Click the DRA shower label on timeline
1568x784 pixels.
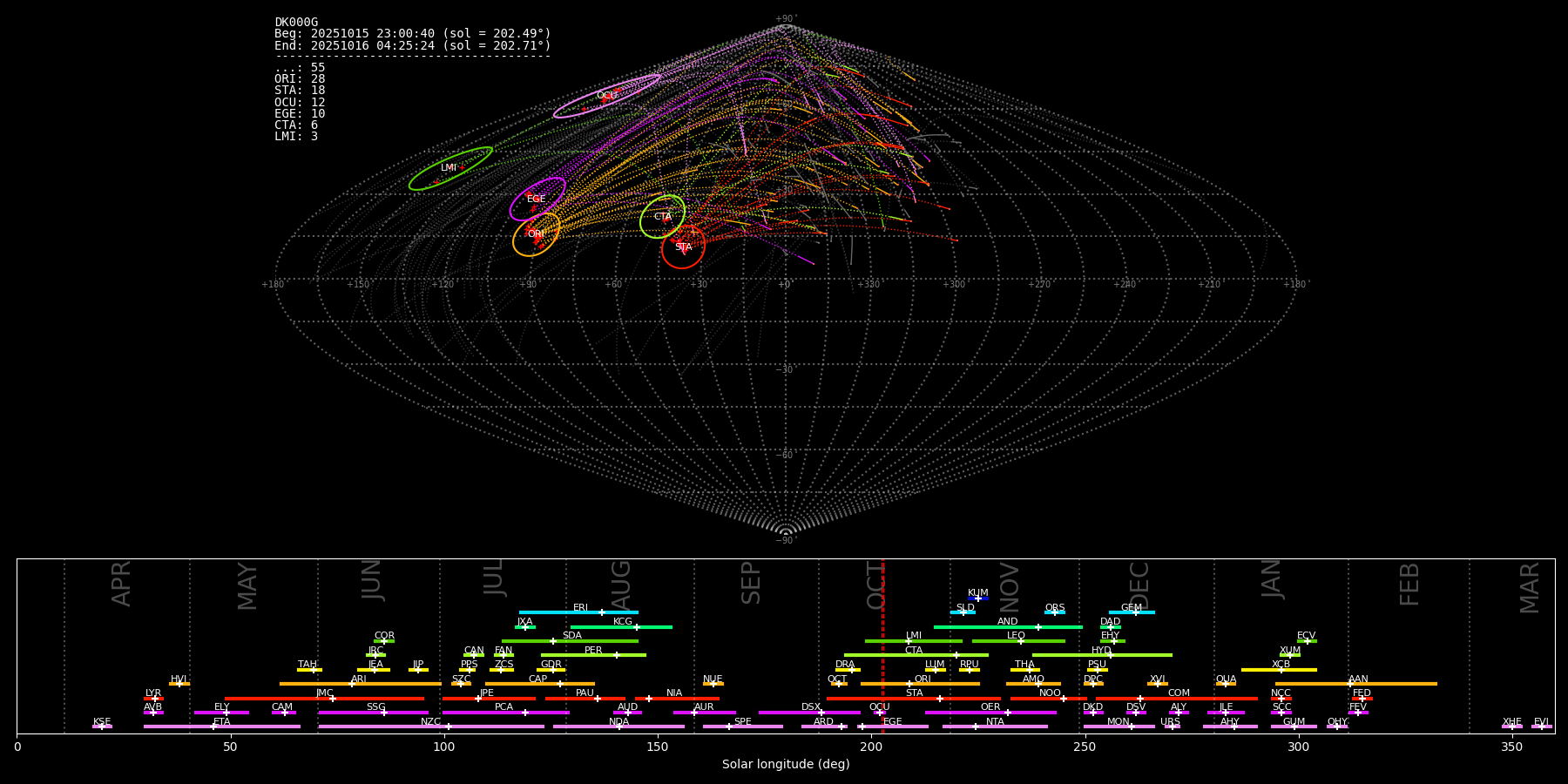[x=845, y=665]
